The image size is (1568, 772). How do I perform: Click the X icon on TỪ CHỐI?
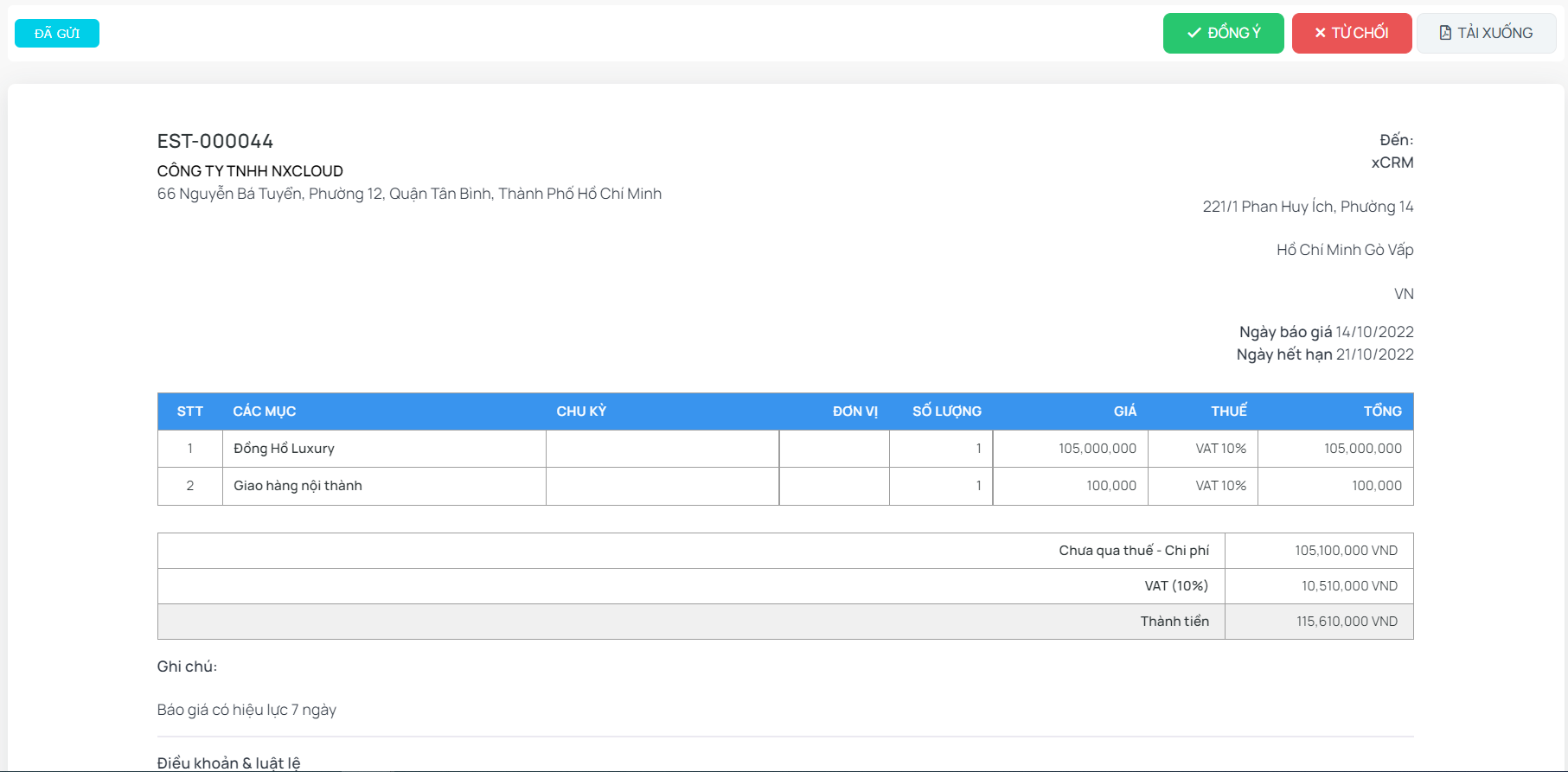tap(1320, 33)
